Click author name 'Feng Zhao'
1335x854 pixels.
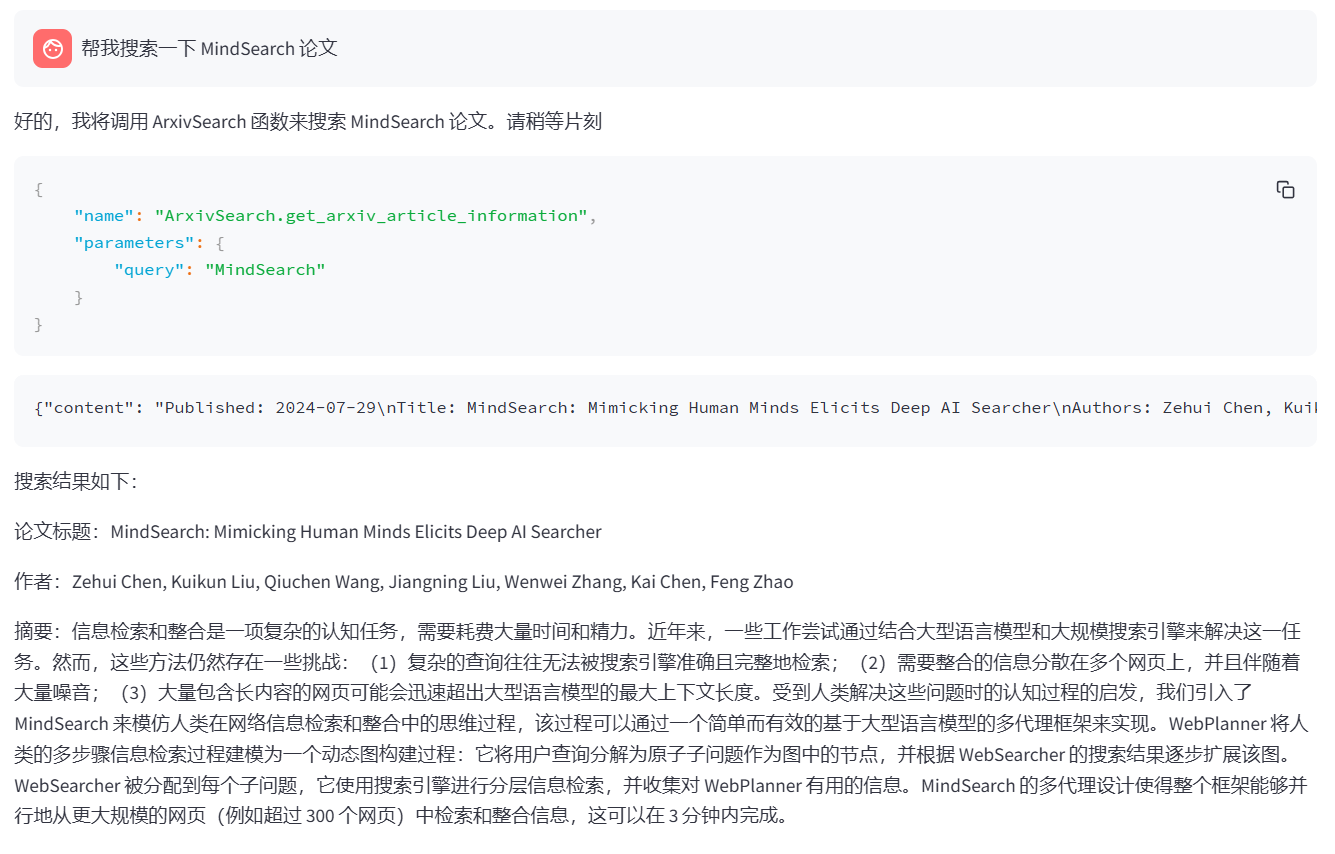pos(754,582)
